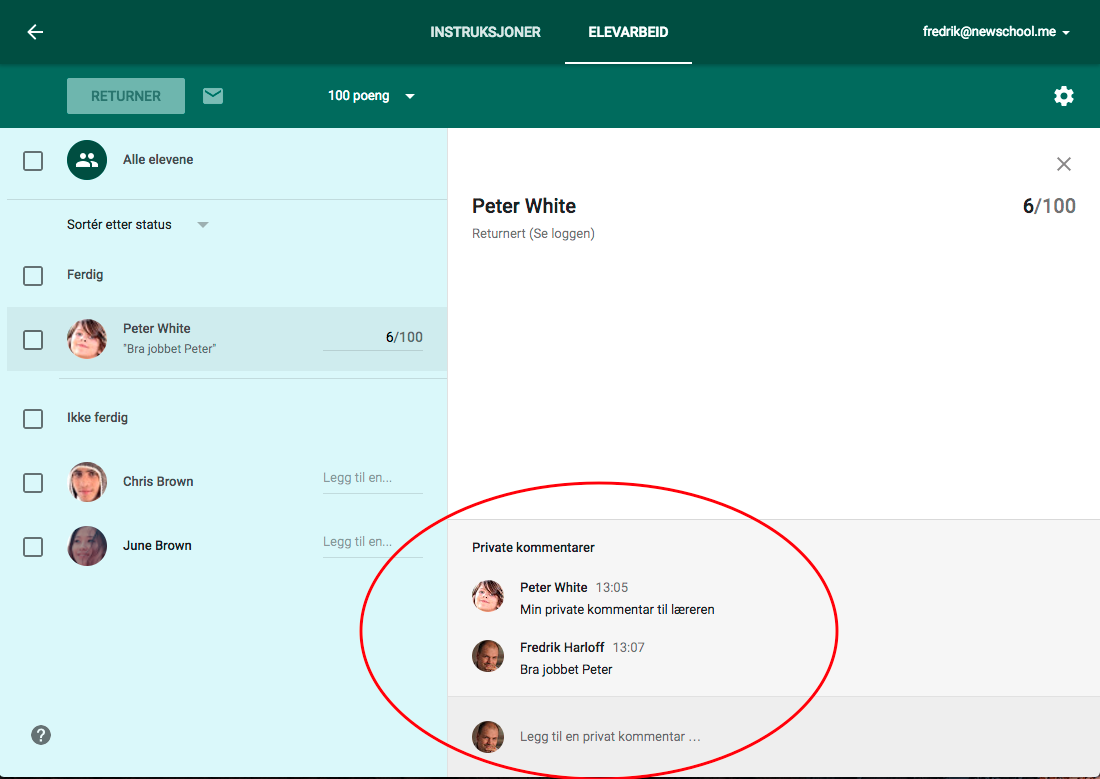Click June Brown's avatar picture
This screenshot has width=1100, height=779.
point(87,546)
